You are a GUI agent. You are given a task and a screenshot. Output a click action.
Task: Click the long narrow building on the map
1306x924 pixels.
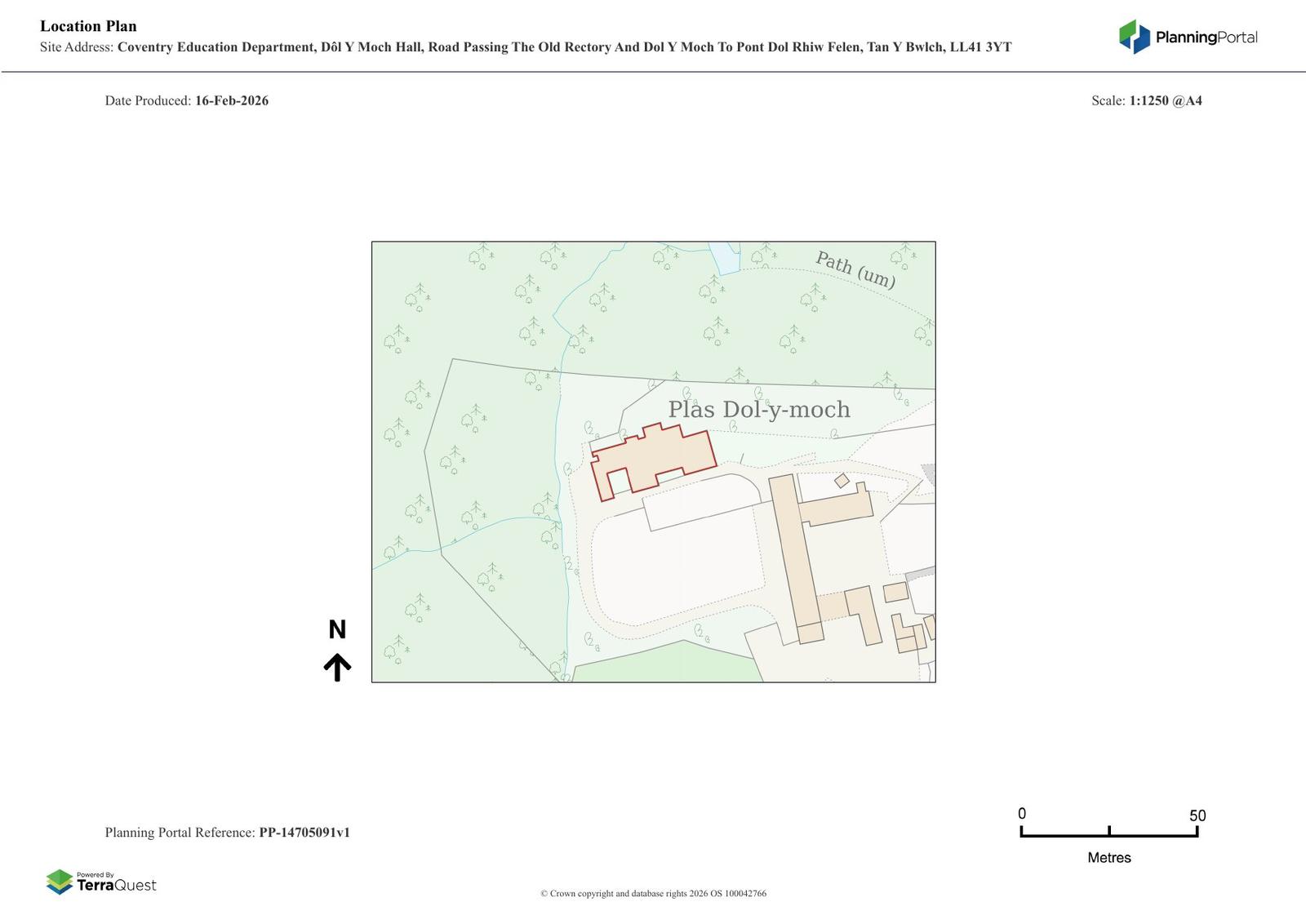[795, 555]
